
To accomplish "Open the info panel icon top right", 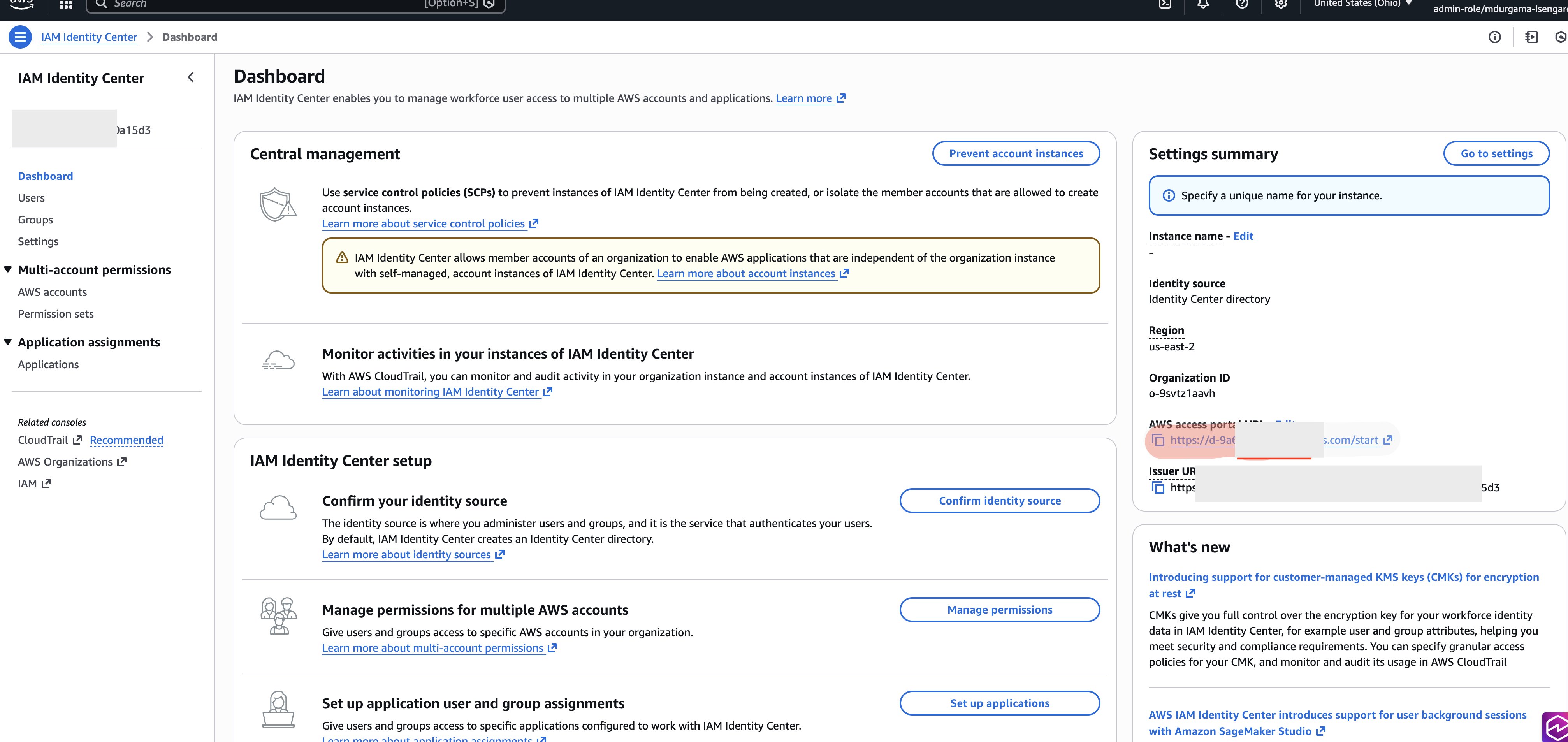I will [x=1495, y=37].
